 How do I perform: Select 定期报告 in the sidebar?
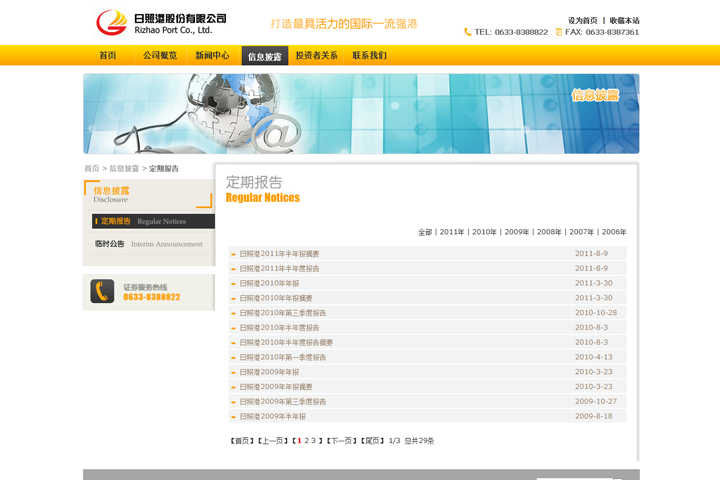(x=116, y=221)
